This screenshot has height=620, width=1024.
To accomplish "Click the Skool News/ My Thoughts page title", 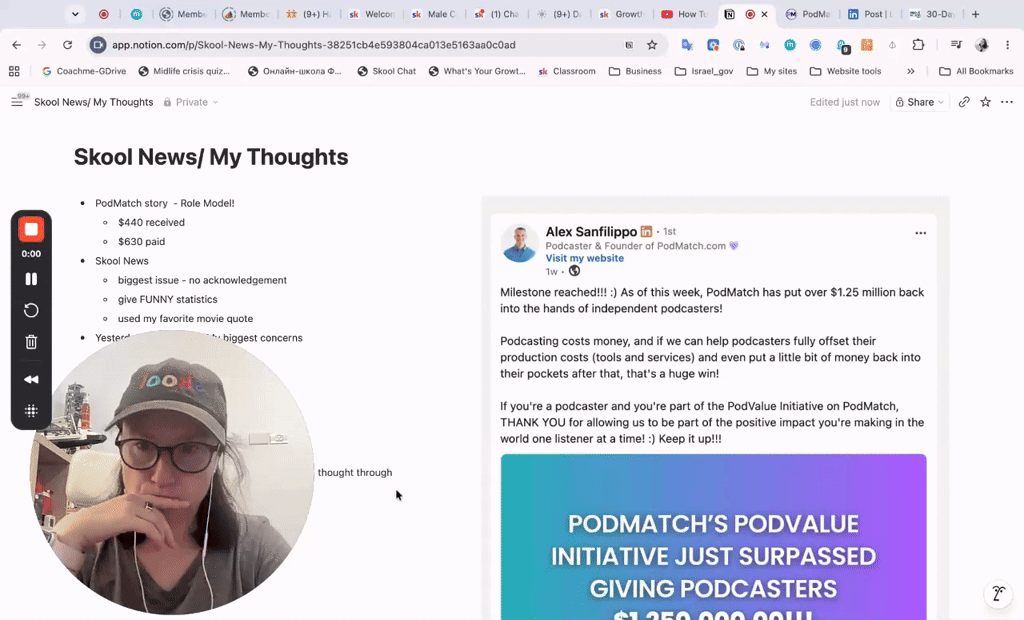I will (211, 157).
